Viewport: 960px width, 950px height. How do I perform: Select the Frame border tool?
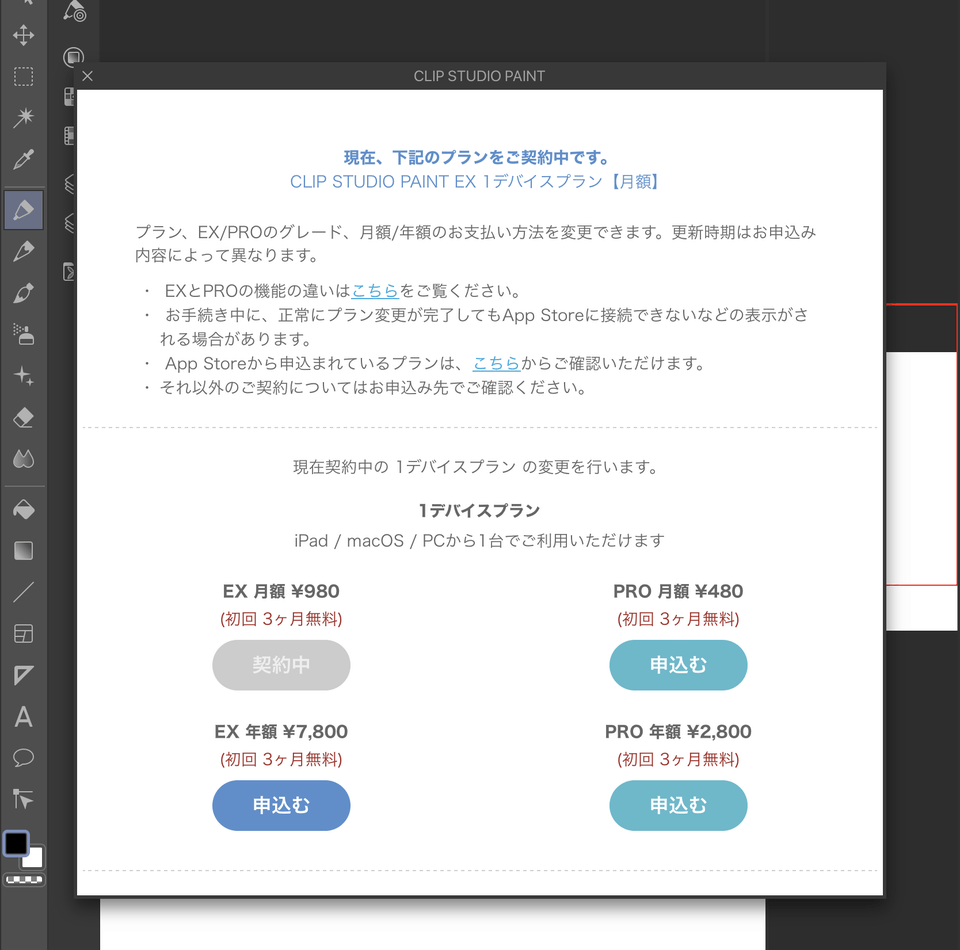click(x=23, y=634)
